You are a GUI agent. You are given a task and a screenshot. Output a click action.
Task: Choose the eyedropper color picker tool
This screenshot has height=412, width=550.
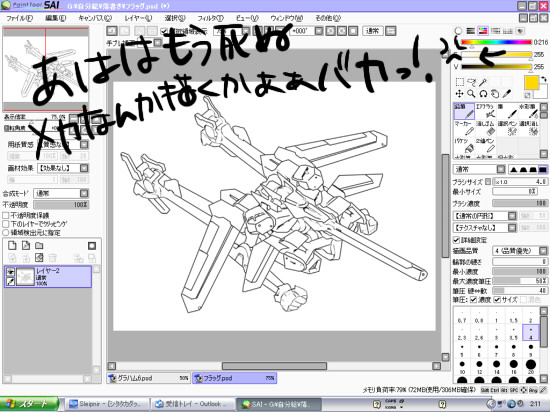point(507,94)
